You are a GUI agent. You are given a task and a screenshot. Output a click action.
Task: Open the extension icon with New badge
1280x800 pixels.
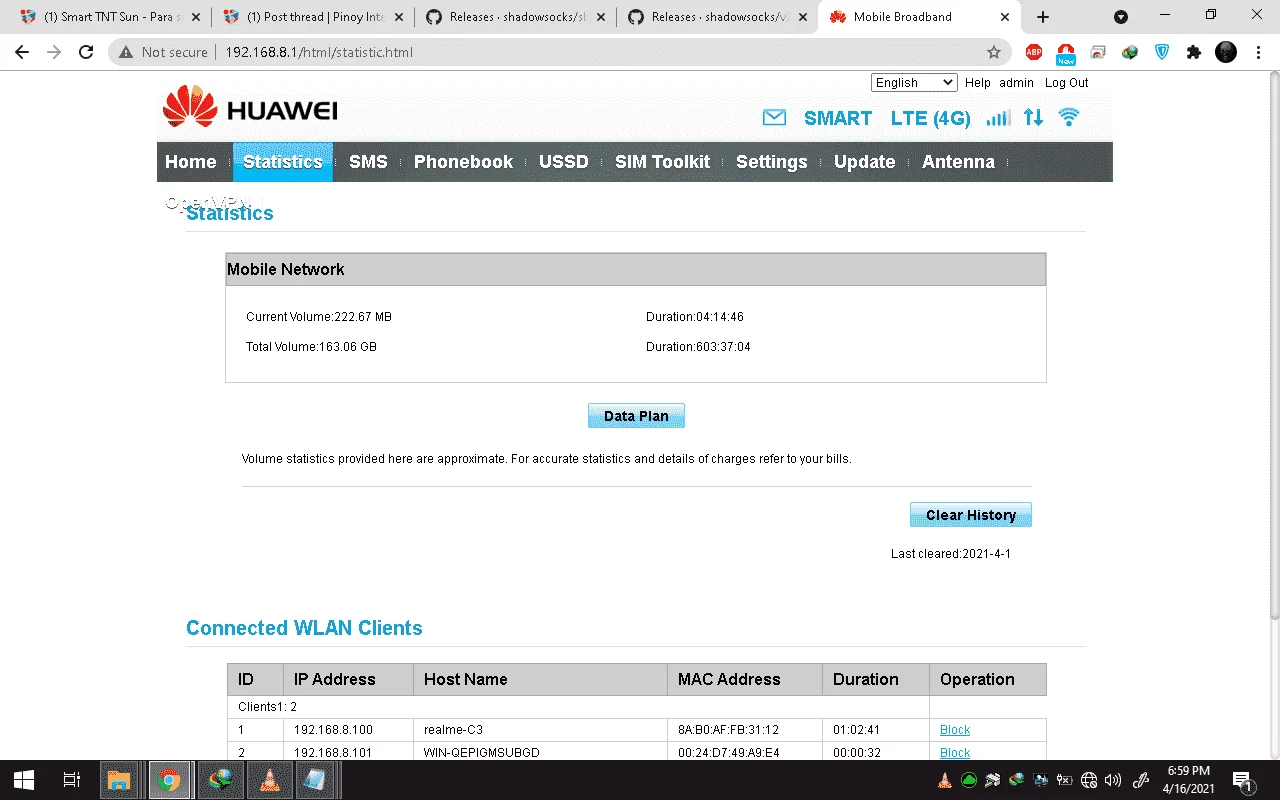click(1066, 53)
